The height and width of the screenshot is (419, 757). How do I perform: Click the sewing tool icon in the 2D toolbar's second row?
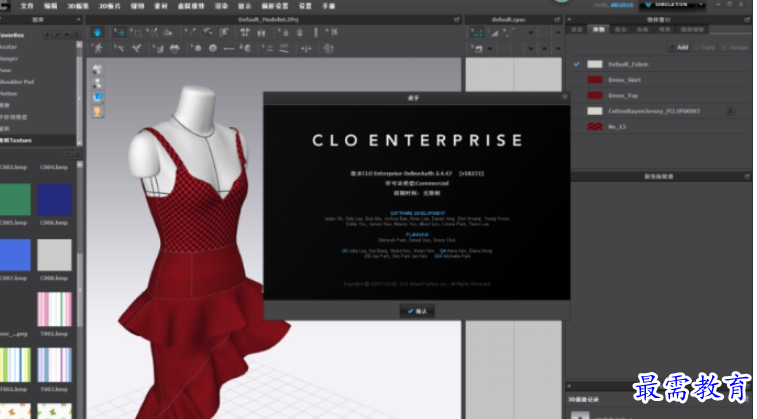coord(477,48)
